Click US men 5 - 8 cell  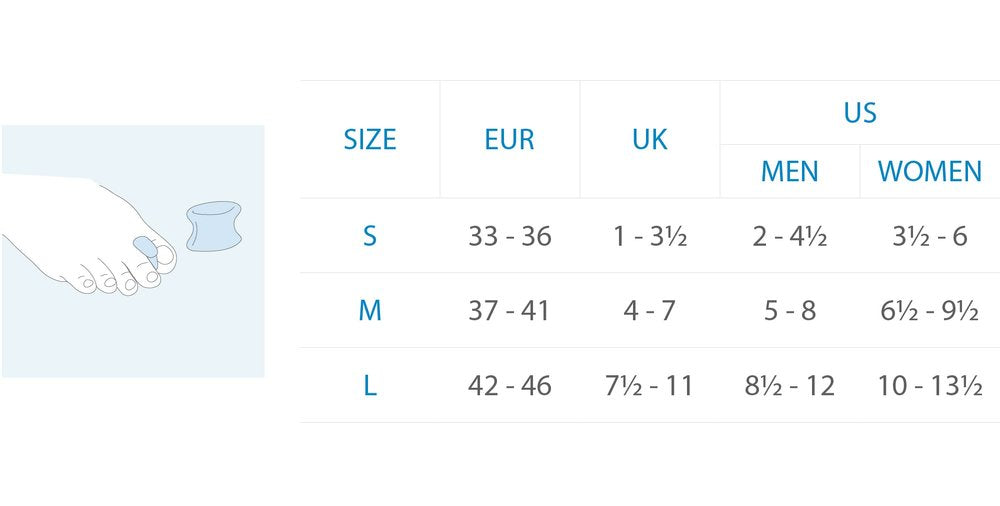[790, 311]
